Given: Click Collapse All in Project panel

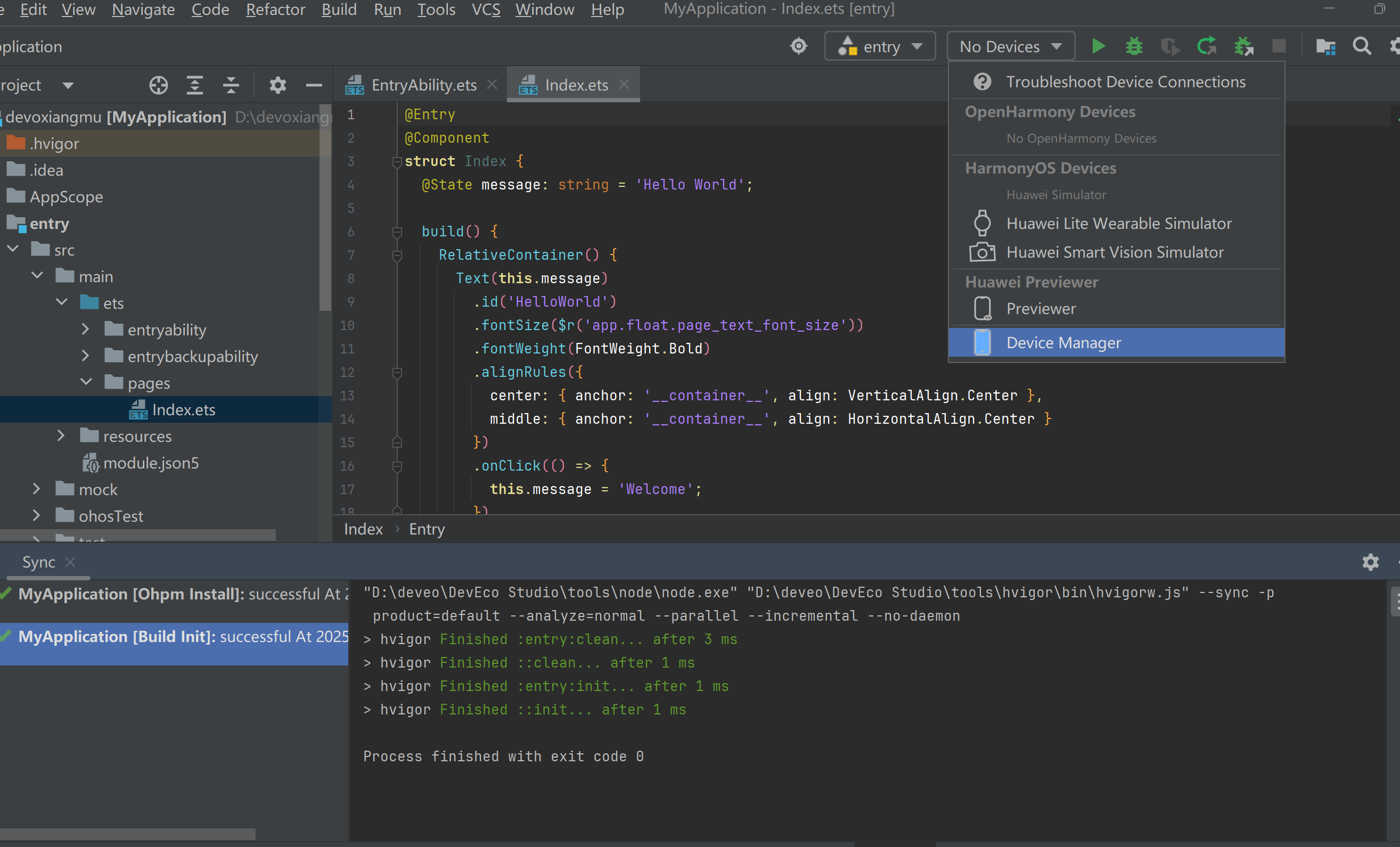Looking at the screenshot, I should tap(231, 85).
